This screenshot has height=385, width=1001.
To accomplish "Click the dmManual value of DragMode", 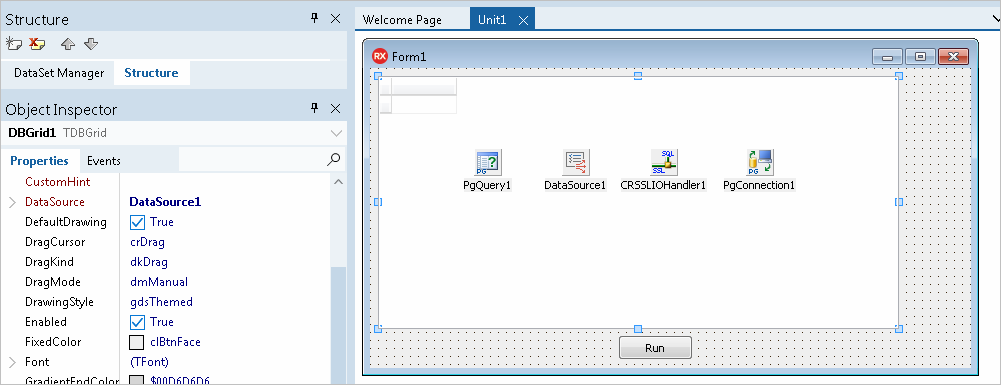I will pos(158,282).
